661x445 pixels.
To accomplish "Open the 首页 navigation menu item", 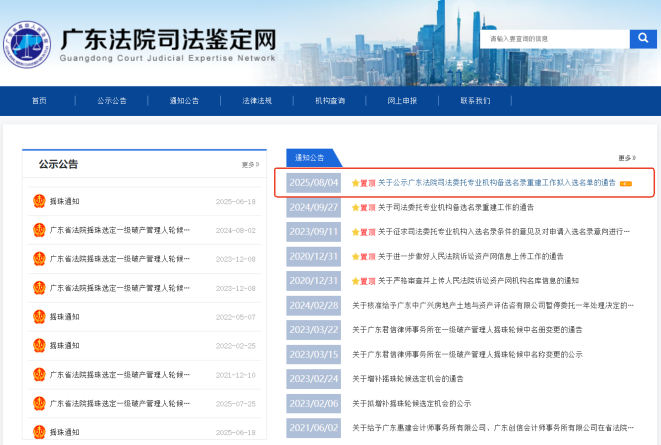I will point(39,101).
